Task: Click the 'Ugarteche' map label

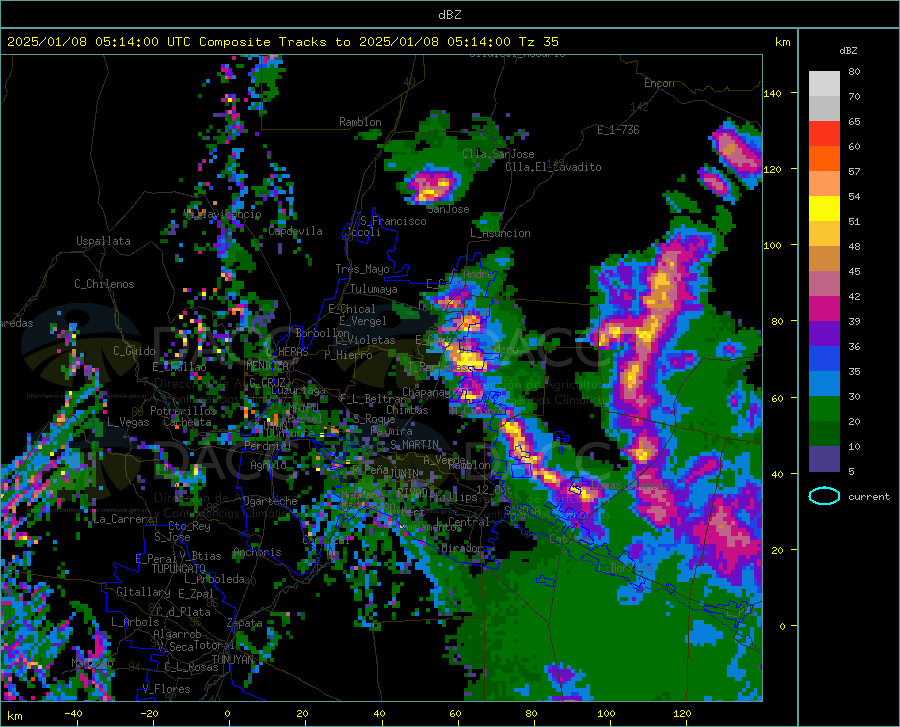Action: pos(270,501)
